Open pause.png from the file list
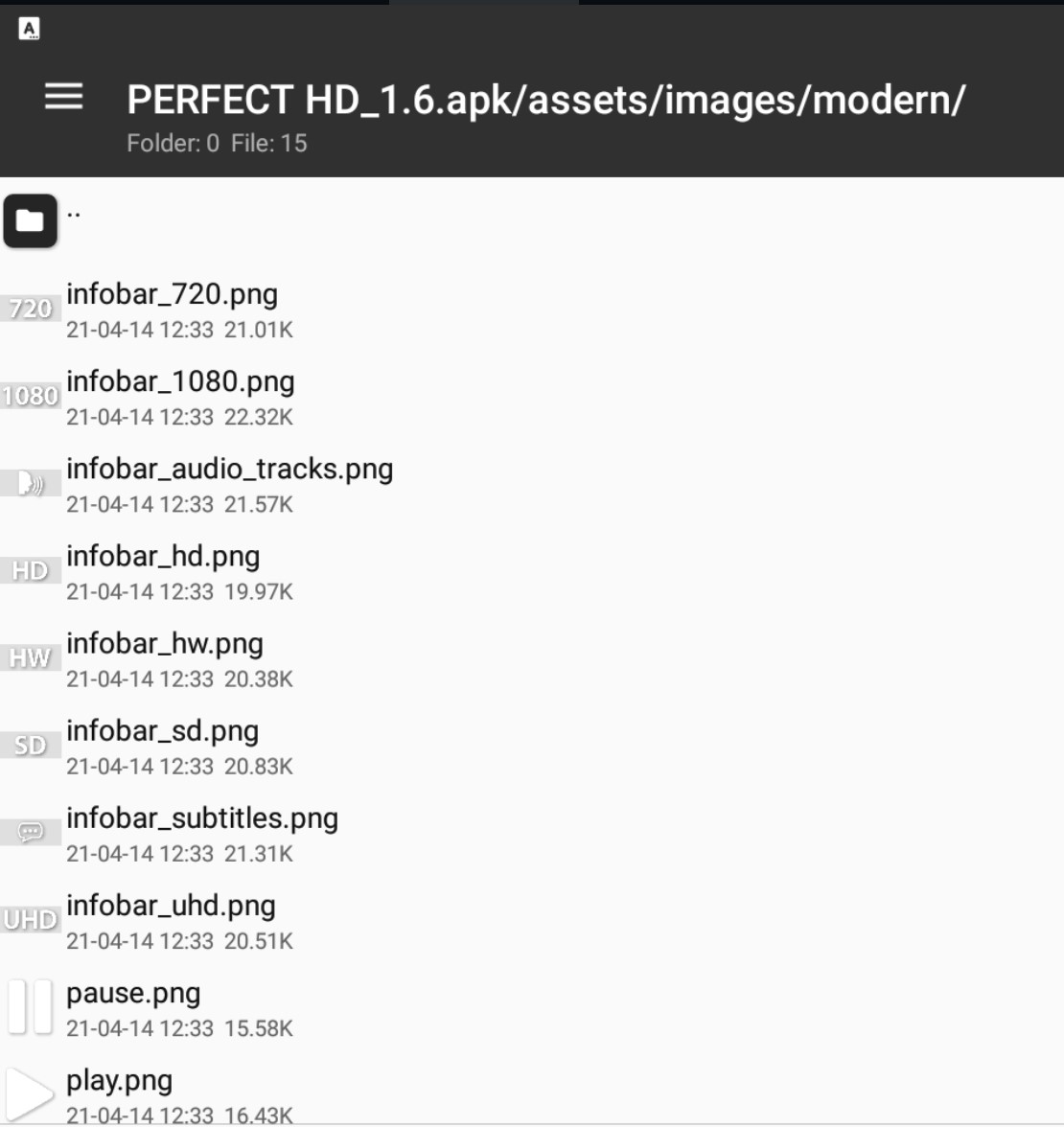1064x1127 pixels. [133, 994]
